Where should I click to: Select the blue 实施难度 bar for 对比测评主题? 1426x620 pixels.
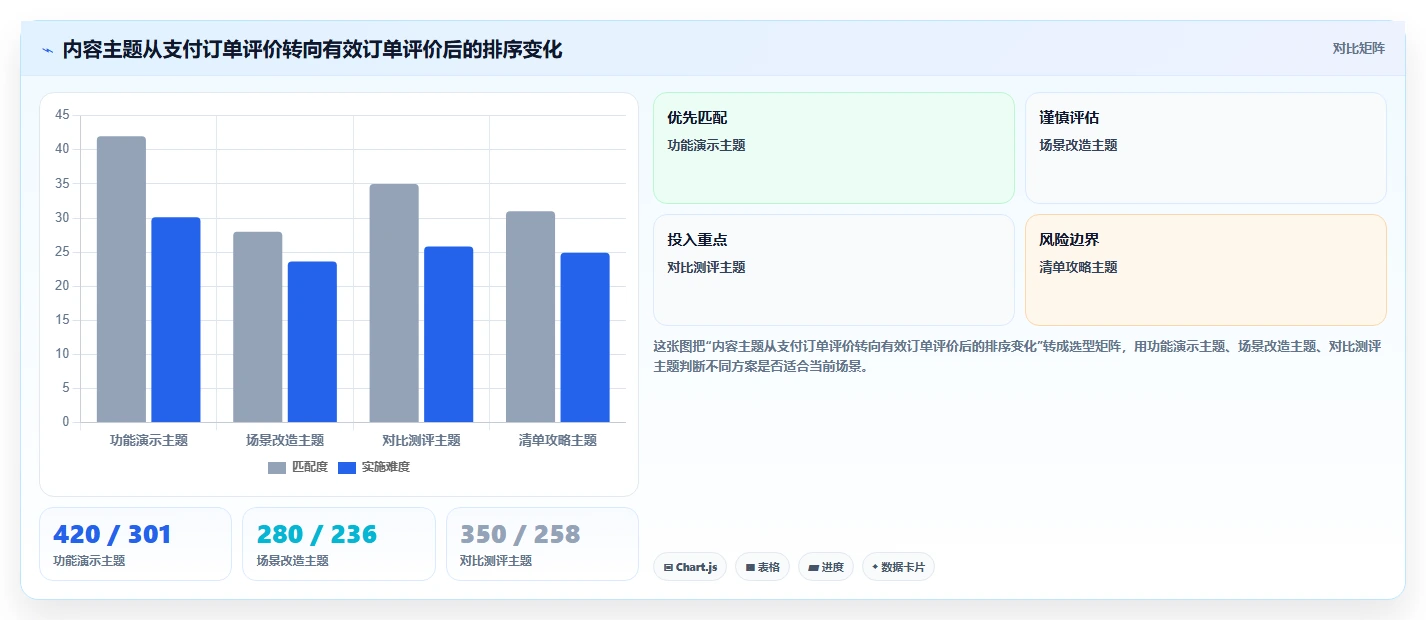click(449, 334)
